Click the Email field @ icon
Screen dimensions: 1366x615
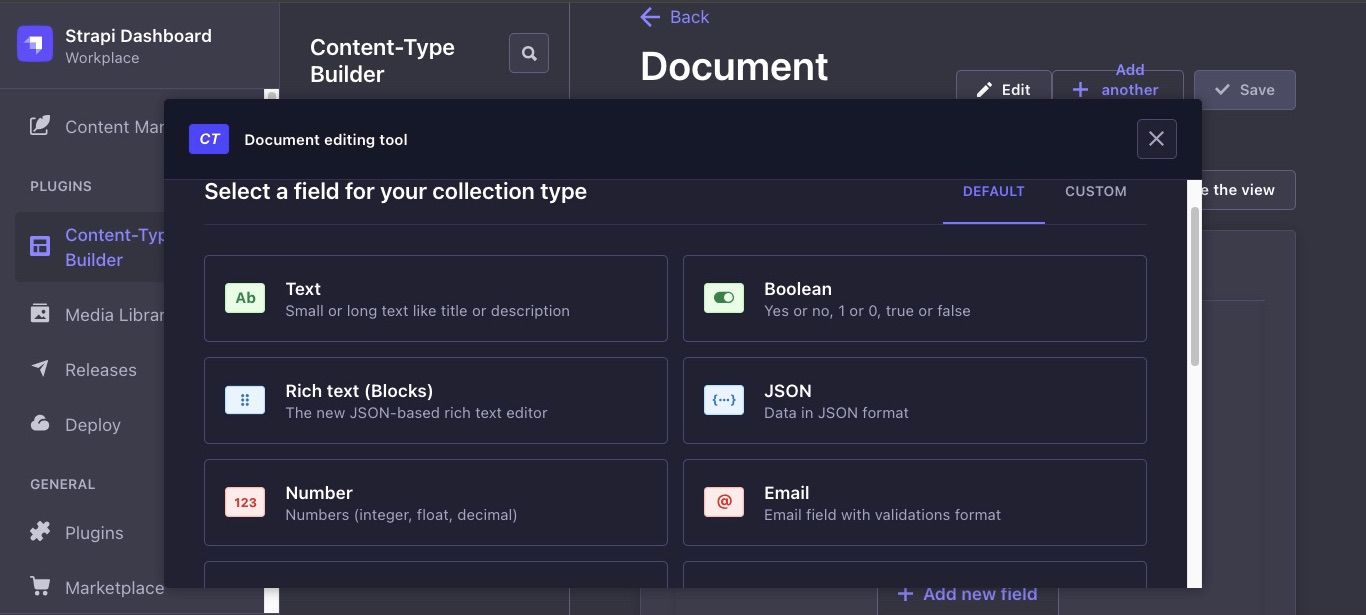[x=724, y=502]
